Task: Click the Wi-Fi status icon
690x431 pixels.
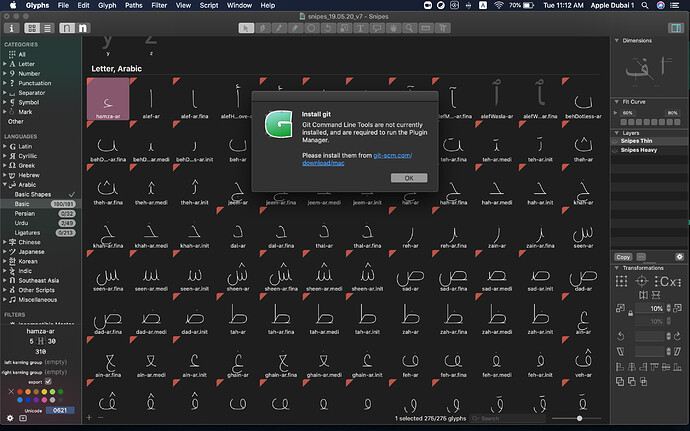Action: point(498,5)
